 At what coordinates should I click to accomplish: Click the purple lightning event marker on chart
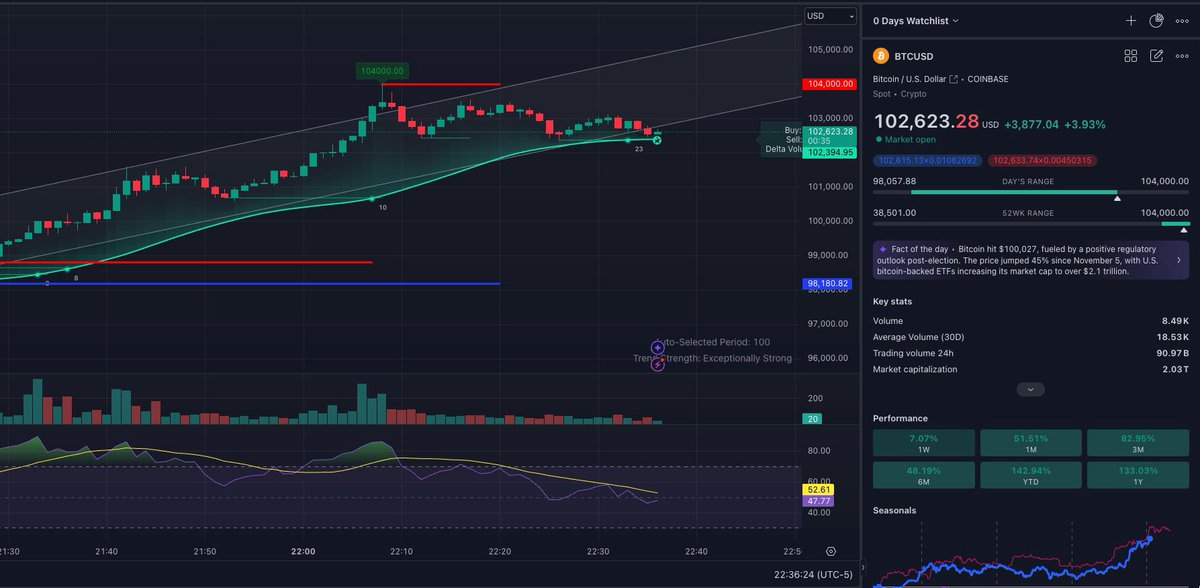(657, 364)
